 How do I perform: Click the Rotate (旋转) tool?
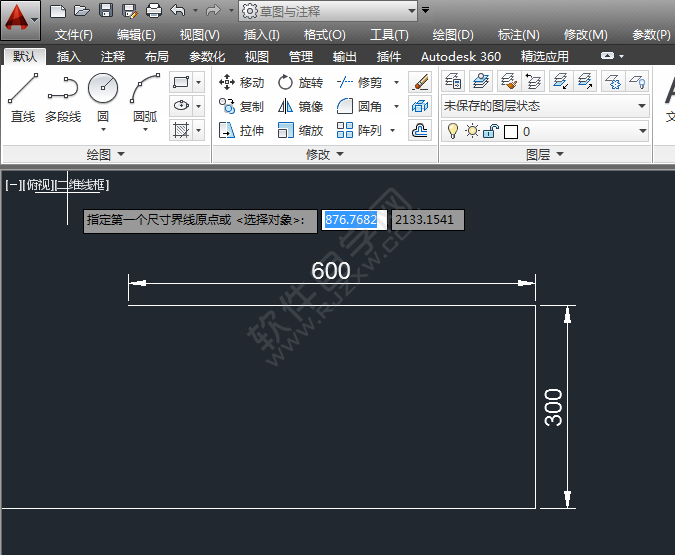(x=300, y=82)
